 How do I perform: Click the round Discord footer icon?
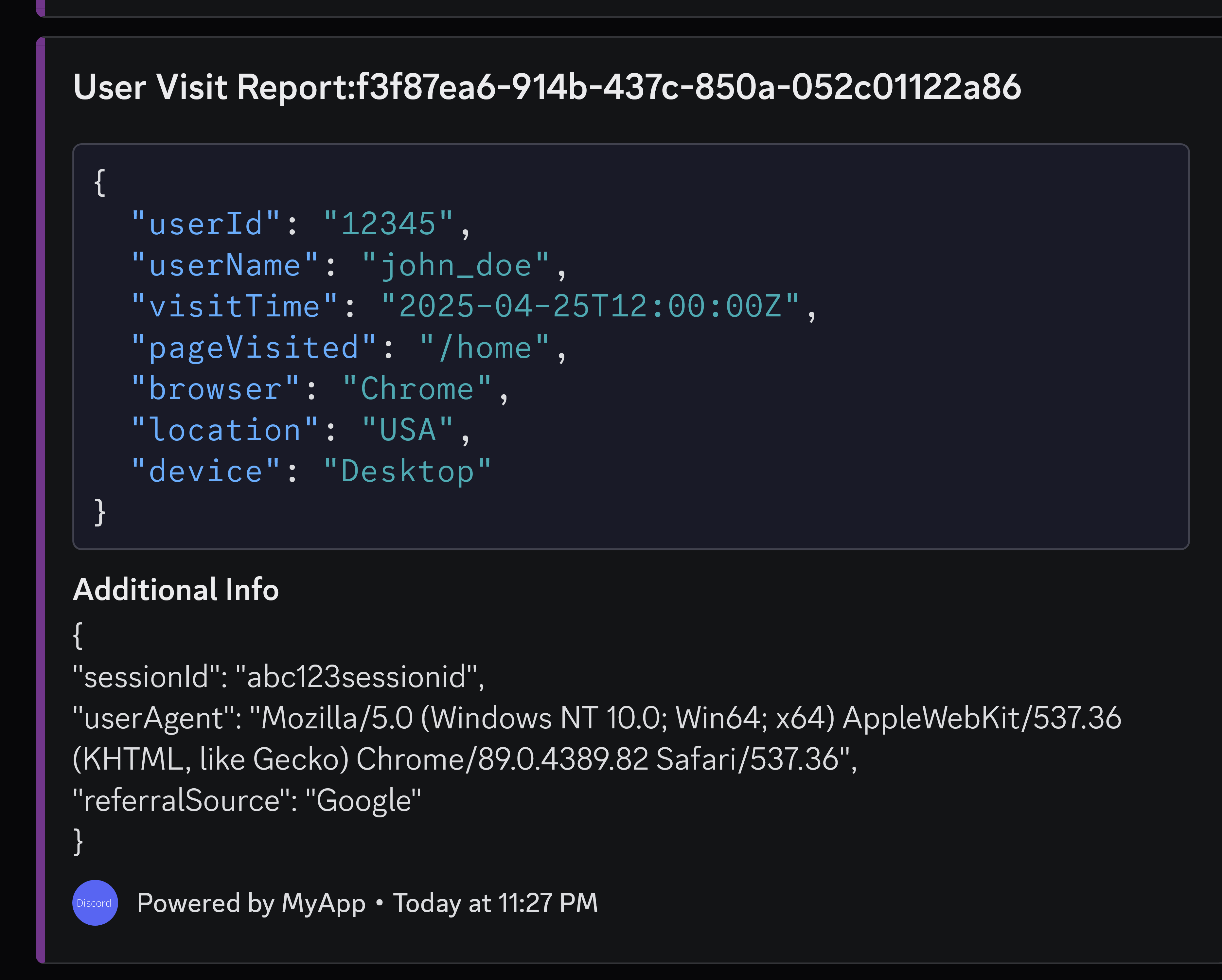point(95,902)
